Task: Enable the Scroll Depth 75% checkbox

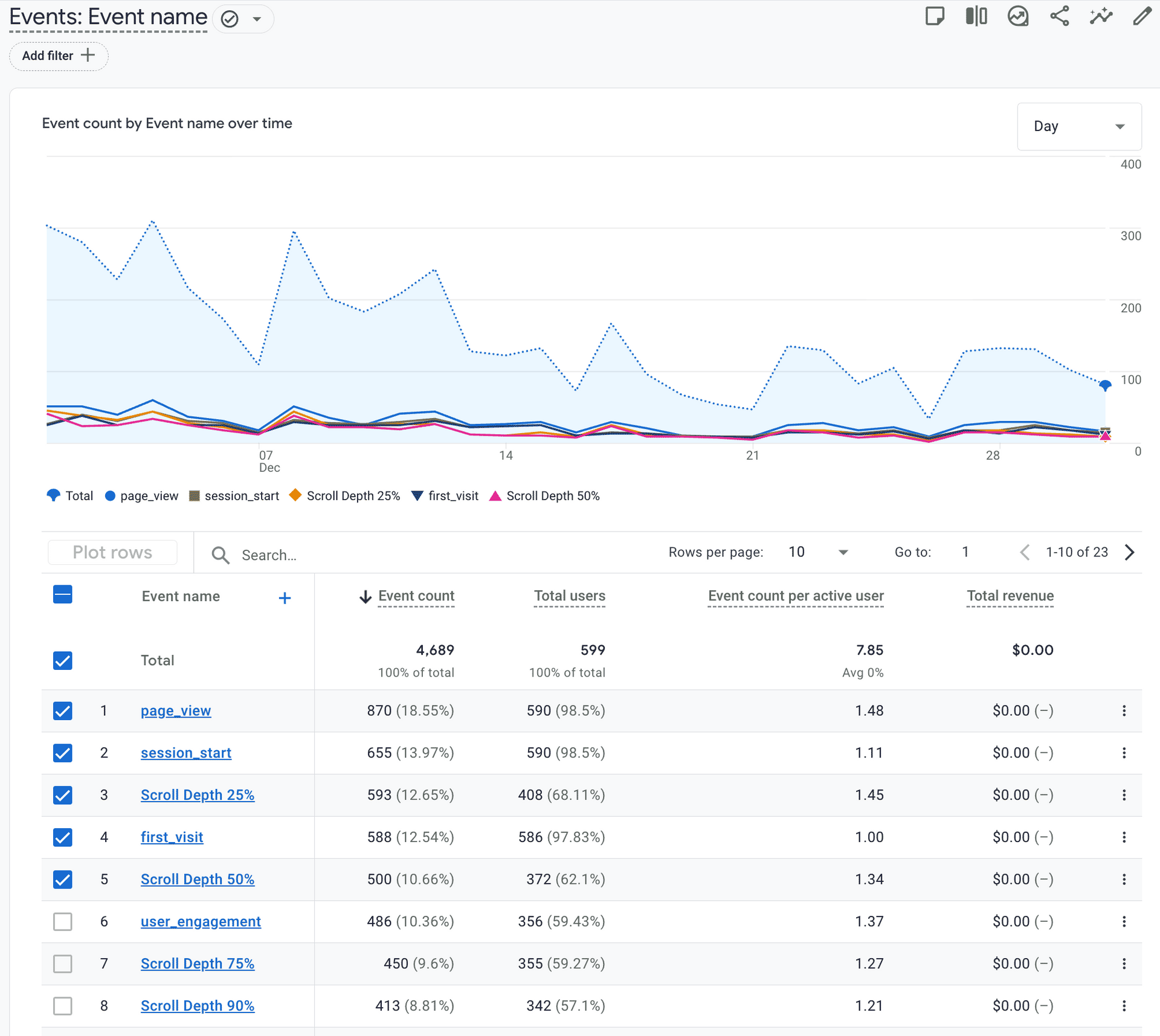Action: tap(63, 964)
